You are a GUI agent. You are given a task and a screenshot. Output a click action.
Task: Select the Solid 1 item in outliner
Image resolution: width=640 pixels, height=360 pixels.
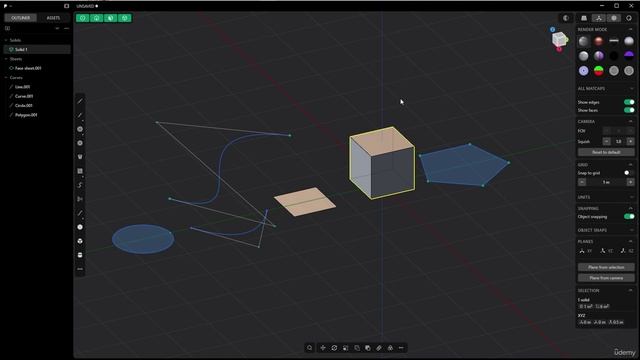pyautogui.click(x=37, y=49)
